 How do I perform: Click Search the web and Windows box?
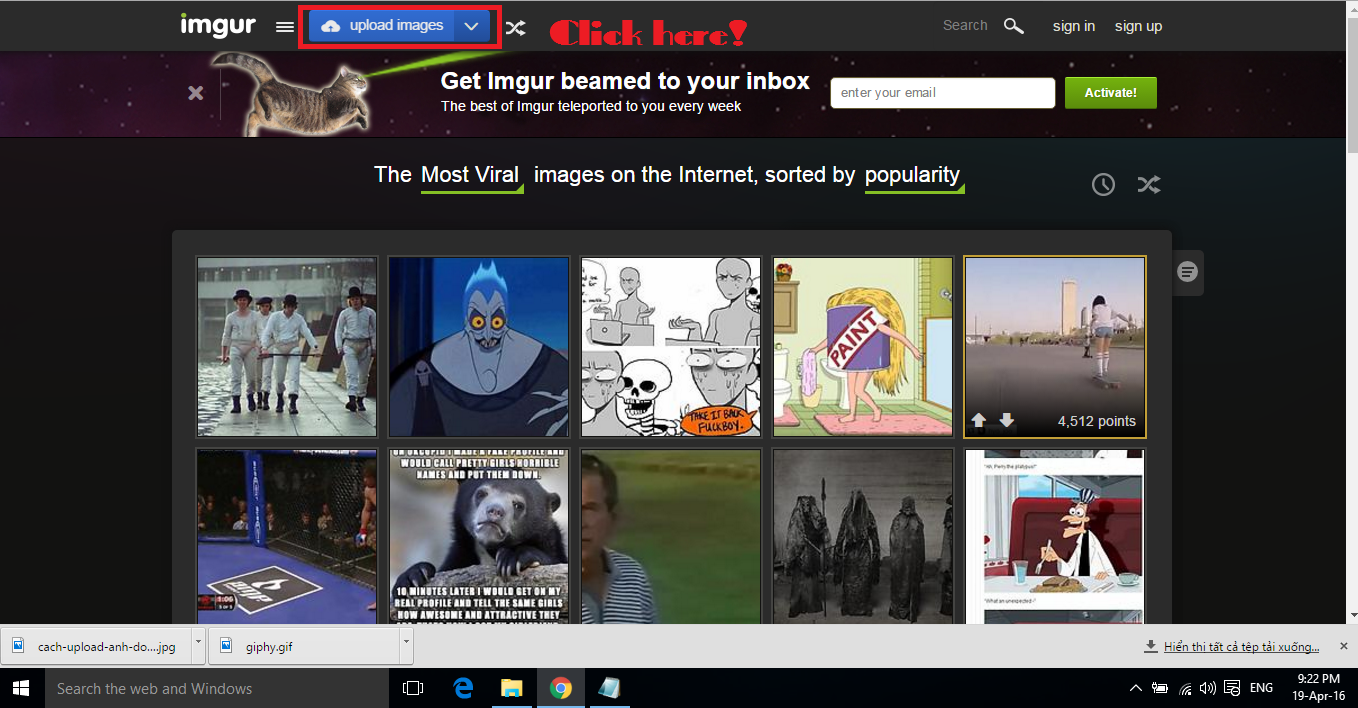[x=216, y=688]
